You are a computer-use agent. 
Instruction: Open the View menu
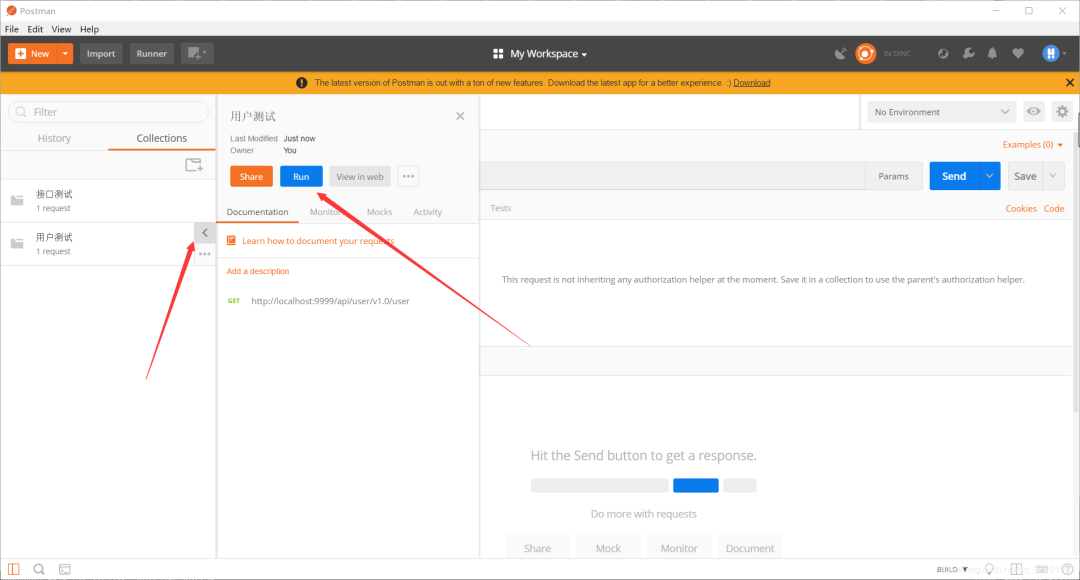pyautogui.click(x=61, y=29)
